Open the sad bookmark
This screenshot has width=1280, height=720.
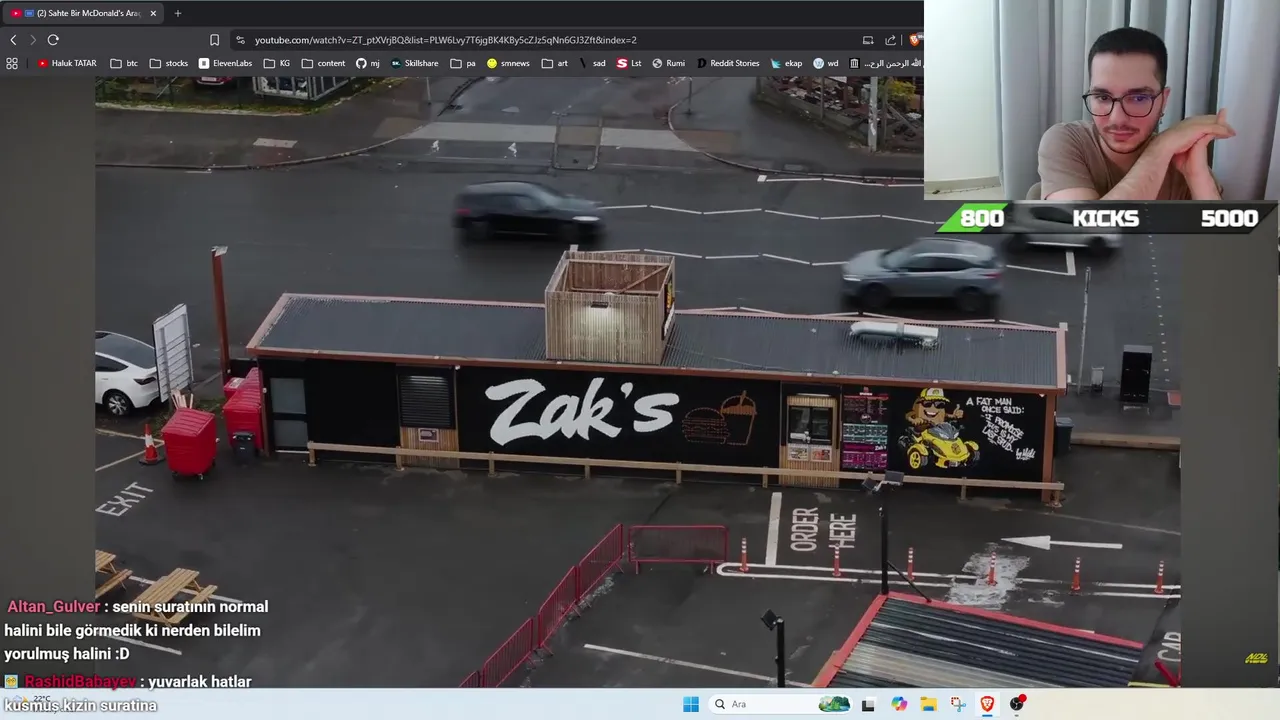pyautogui.click(x=592, y=63)
